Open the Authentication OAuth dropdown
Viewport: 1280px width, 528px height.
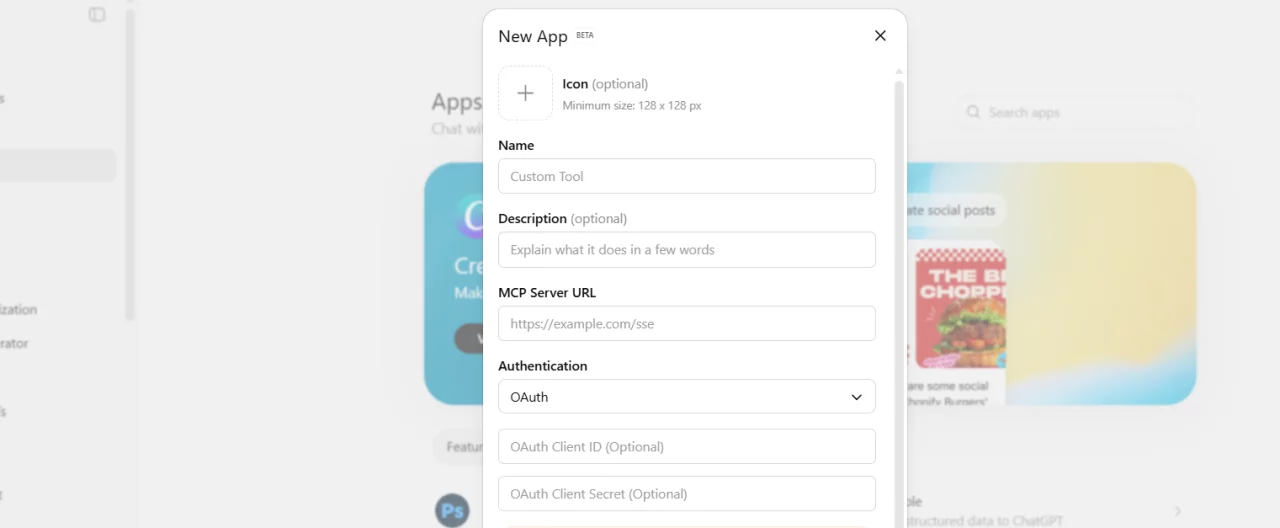point(687,397)
